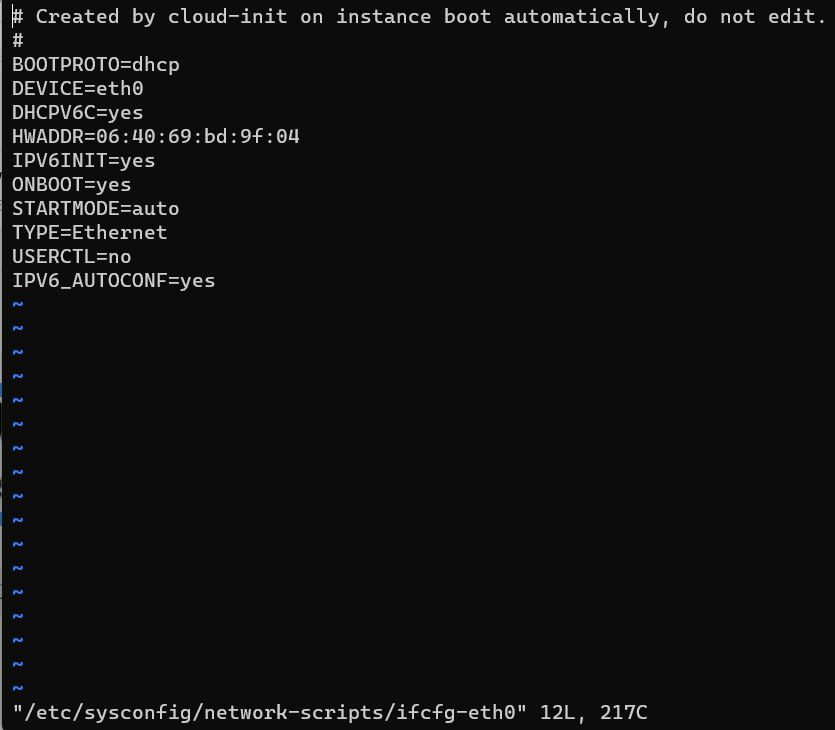Click the STARTMODE=auto line

(96, 209)
